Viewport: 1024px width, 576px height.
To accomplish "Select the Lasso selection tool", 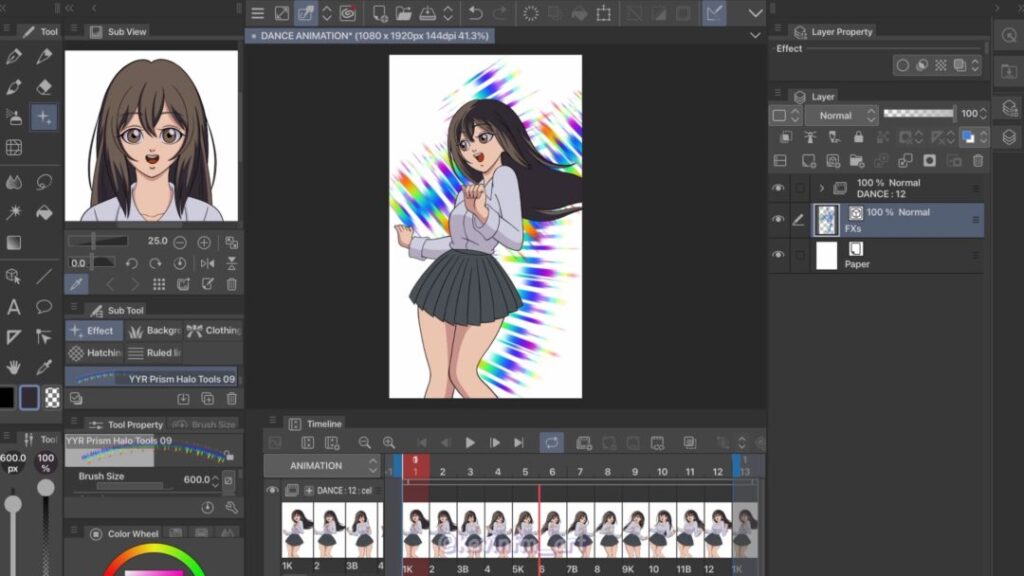I will (x=44, y=182).
